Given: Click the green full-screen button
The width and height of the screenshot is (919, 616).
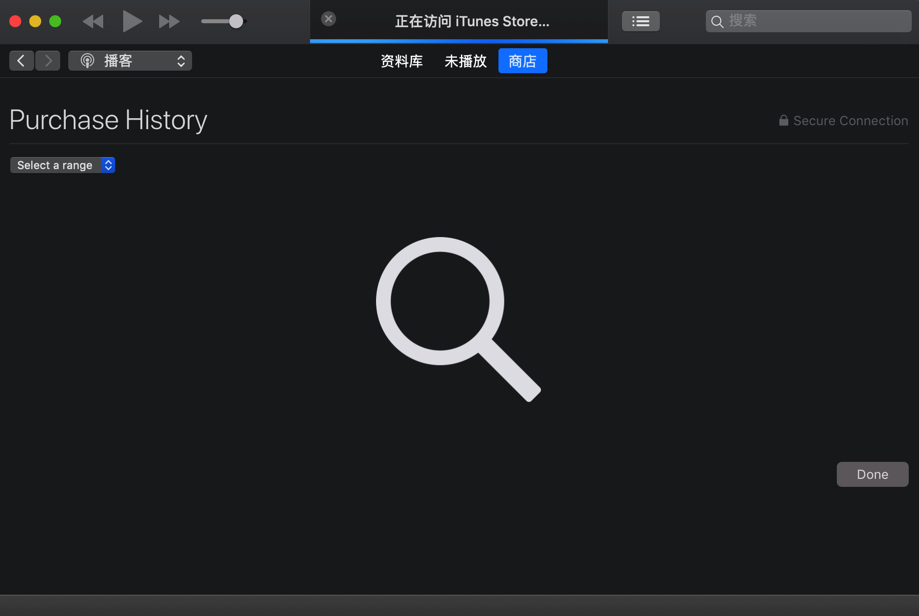Looking at the screenshot, I should (55, 22).
